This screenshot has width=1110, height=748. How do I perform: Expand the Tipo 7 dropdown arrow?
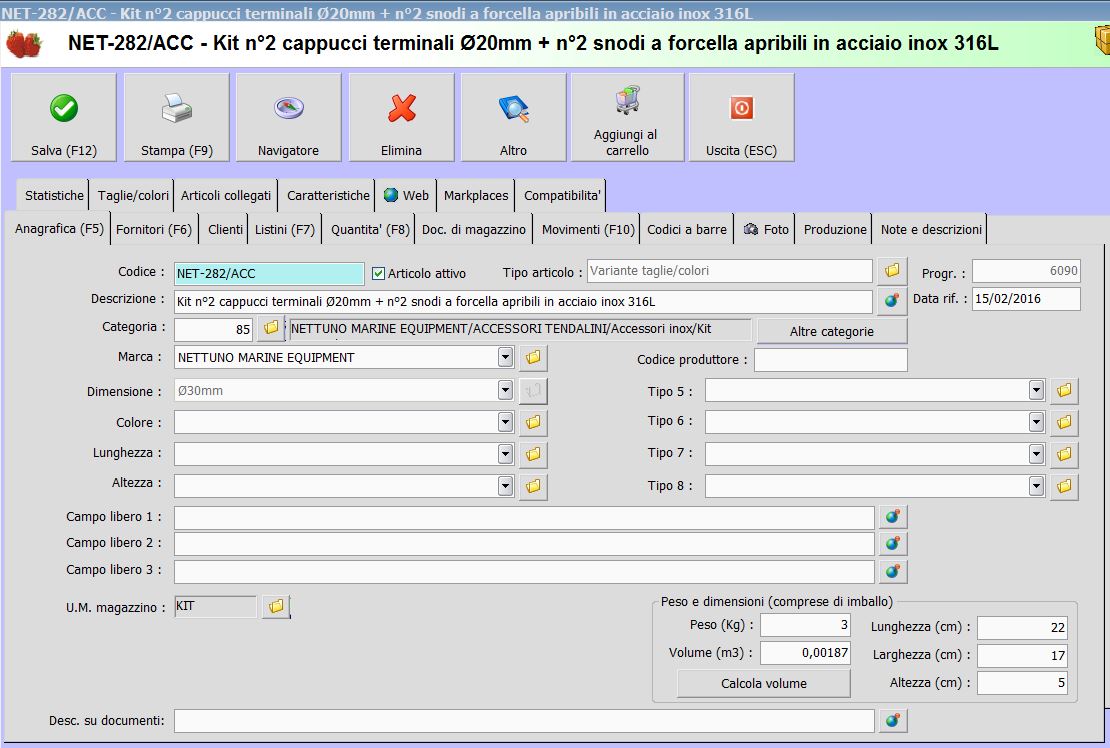click(1036, 454)
